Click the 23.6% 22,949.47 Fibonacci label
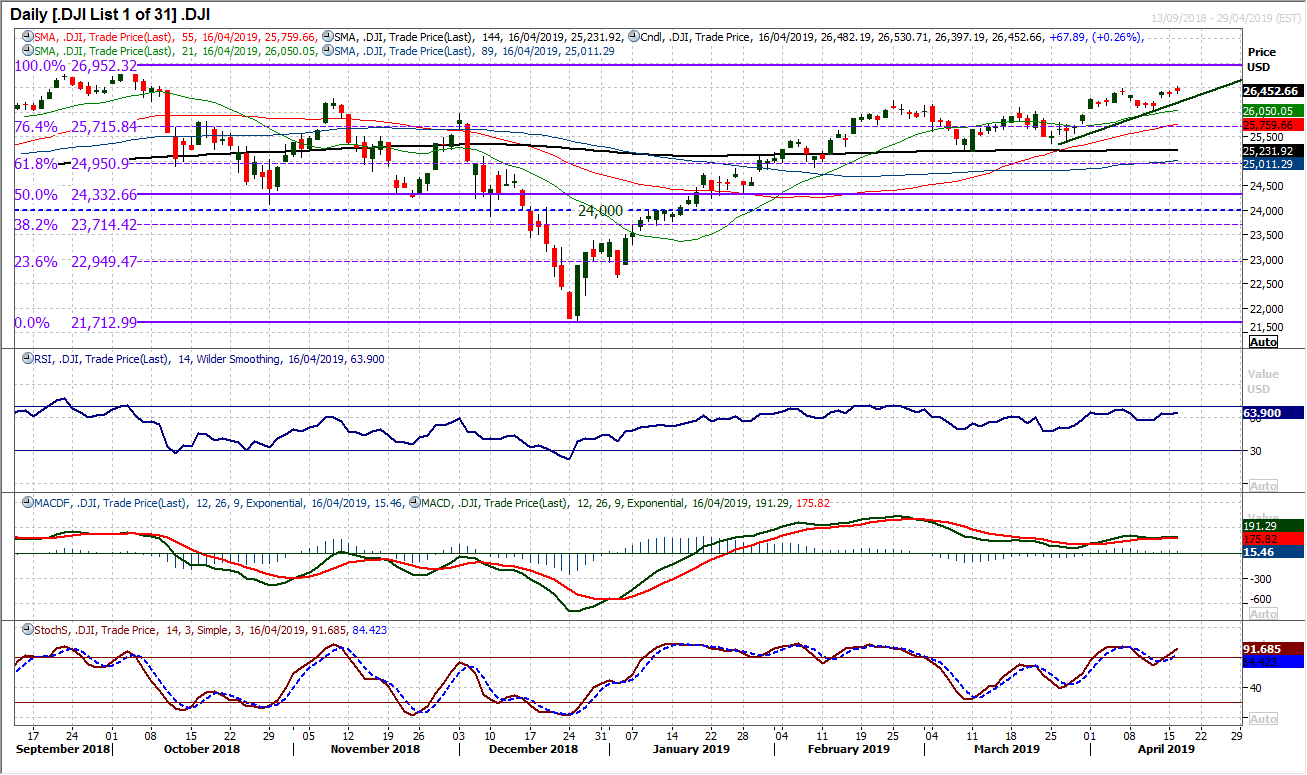Viewport: 1307px width, 775px height. (x=75, y=261)
